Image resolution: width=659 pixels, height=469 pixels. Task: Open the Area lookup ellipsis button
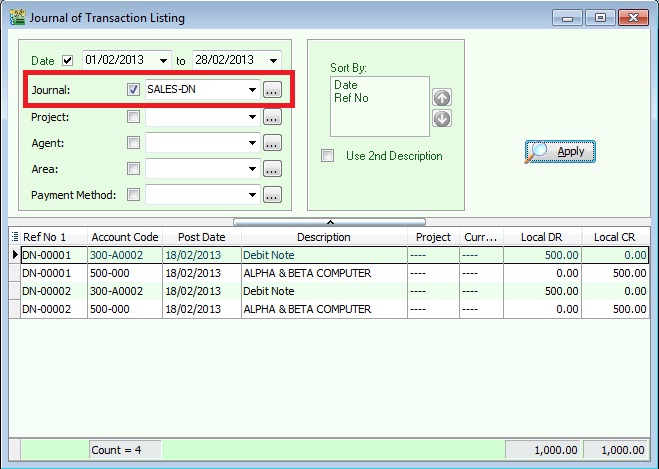(x=272, y=169)
